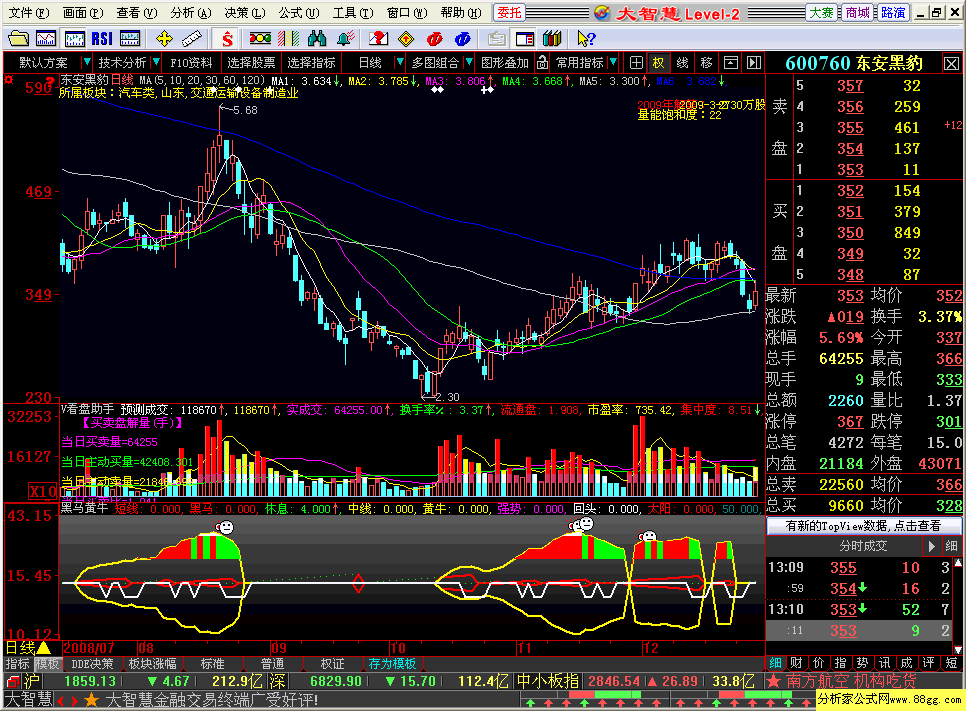966x711 pixels.
Task: Click the 路演 button in the title bar
Action: [893, 13]
